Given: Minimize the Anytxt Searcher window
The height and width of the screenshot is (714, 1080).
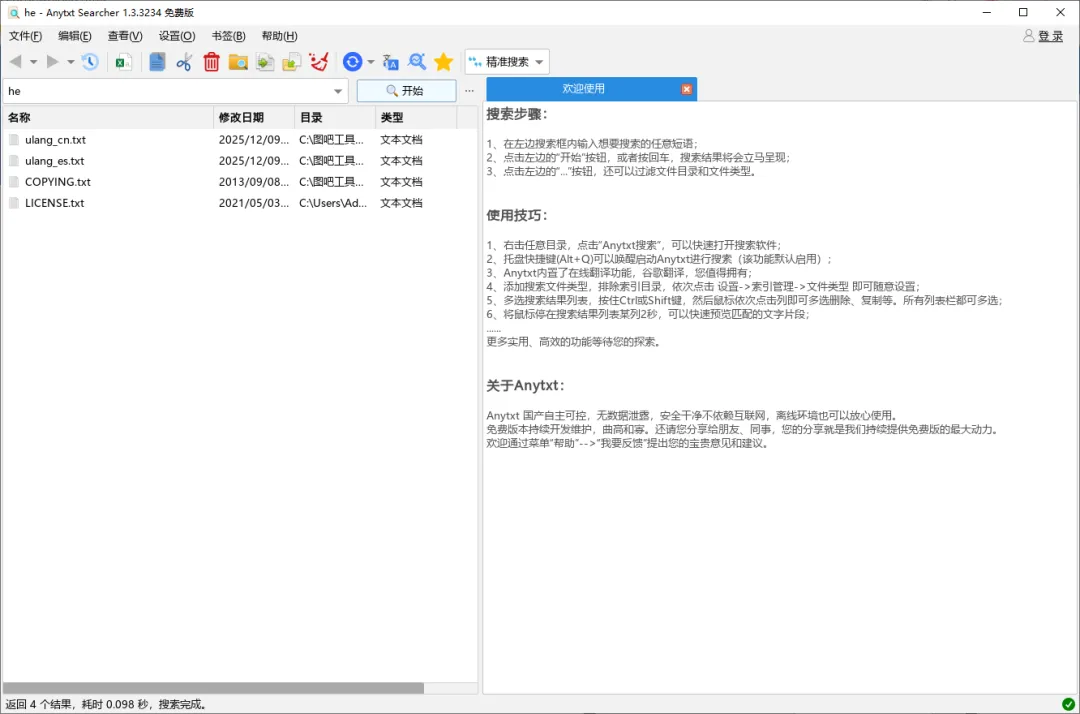Looking at the screenshot, I should pos(986,12).
